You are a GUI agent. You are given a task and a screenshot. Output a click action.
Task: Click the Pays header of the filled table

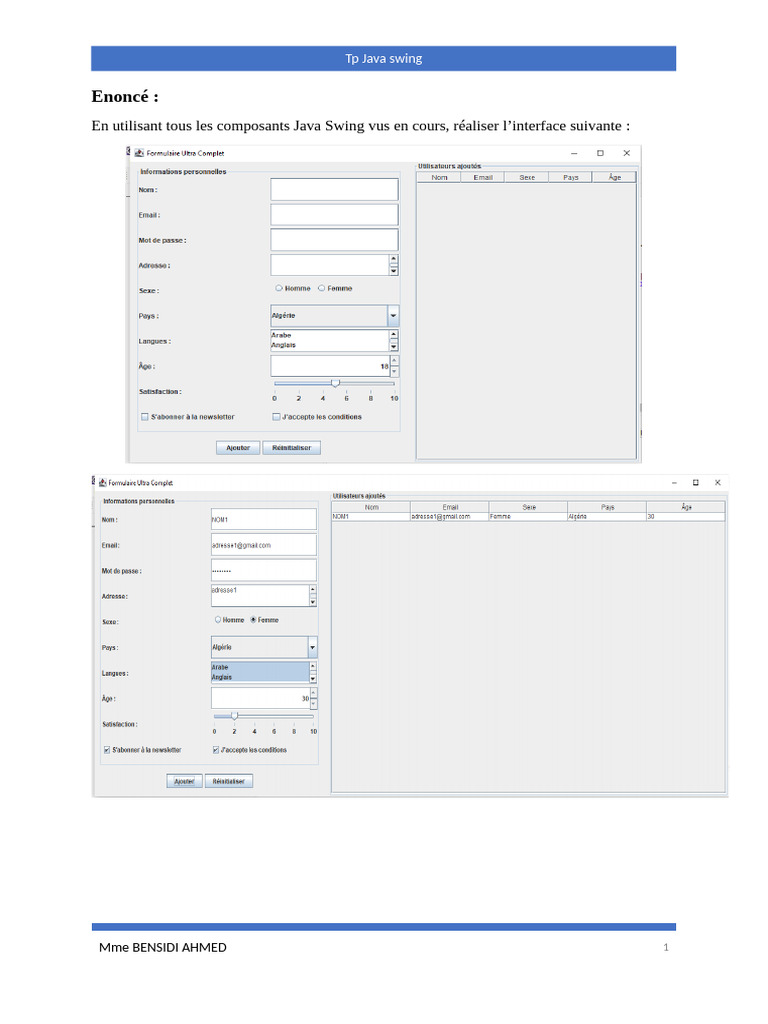click(607, 507)
